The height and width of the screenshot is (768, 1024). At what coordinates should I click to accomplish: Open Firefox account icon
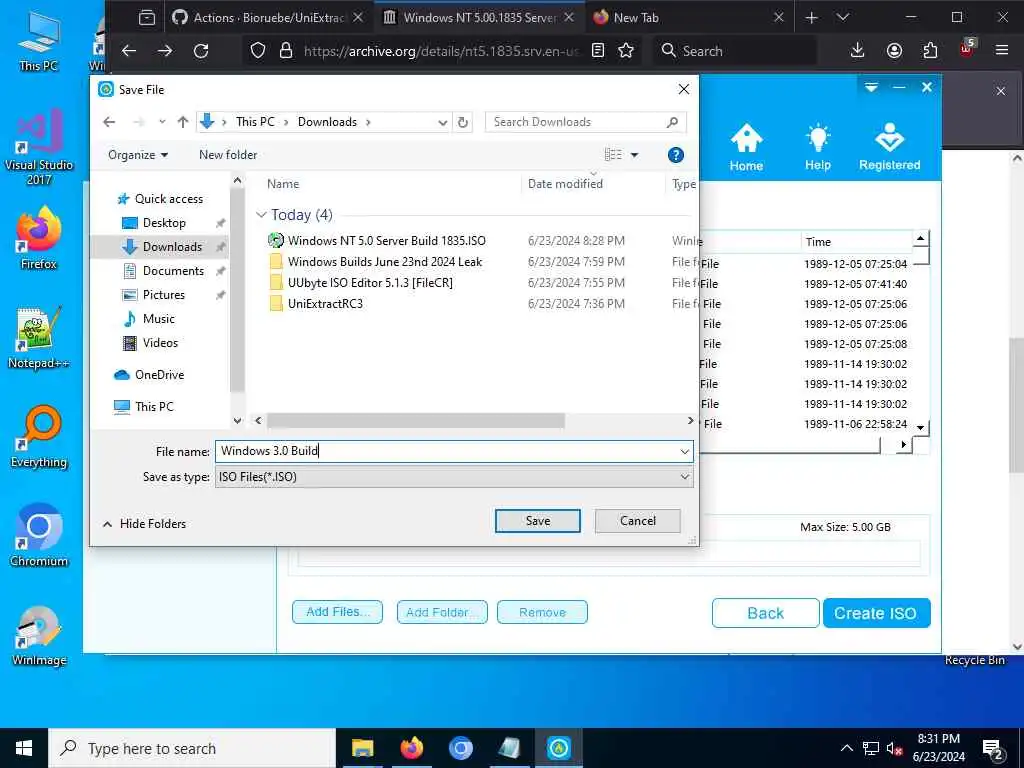(894, 51)
